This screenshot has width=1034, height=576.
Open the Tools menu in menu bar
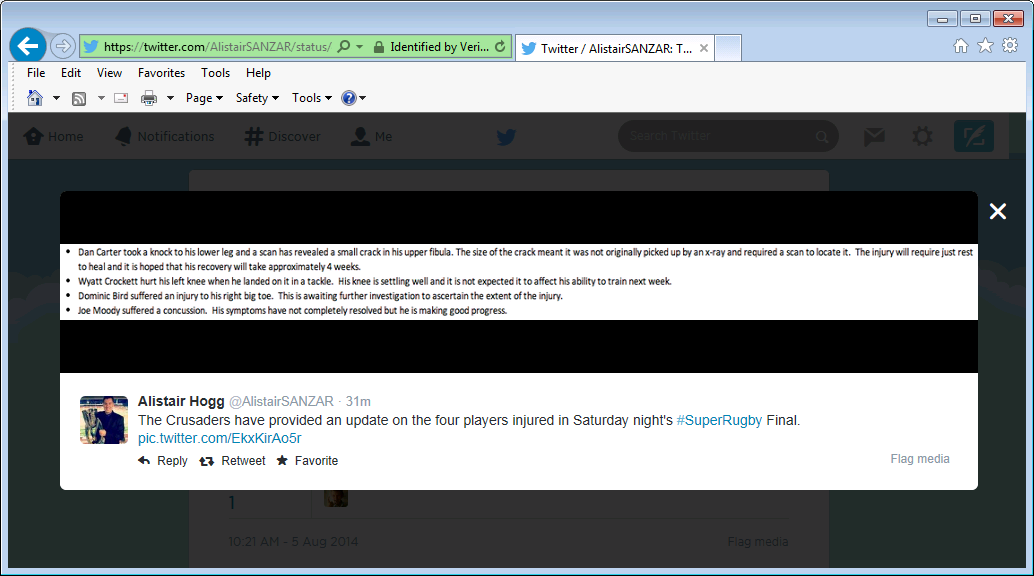(x=216, y=73)
